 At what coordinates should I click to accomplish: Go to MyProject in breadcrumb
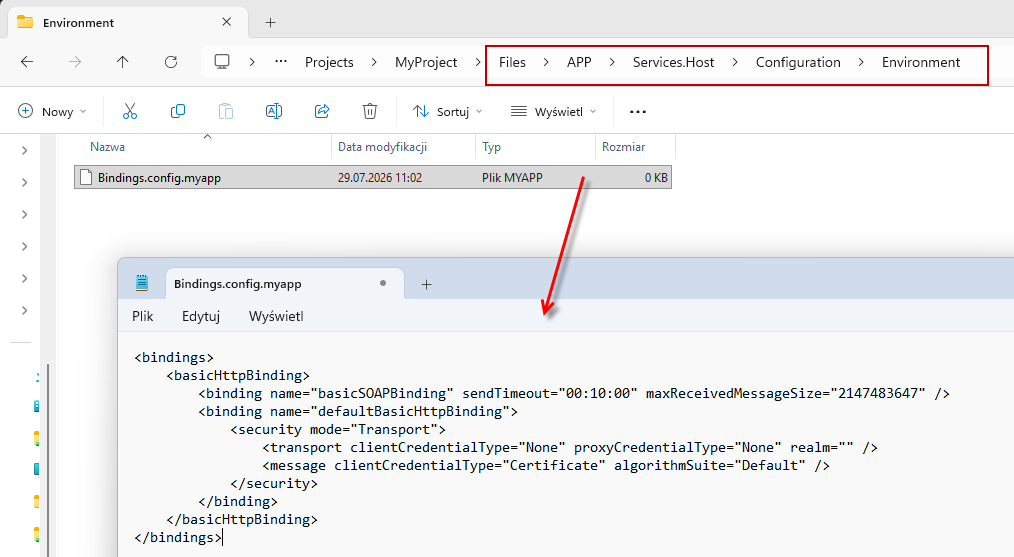426,62
